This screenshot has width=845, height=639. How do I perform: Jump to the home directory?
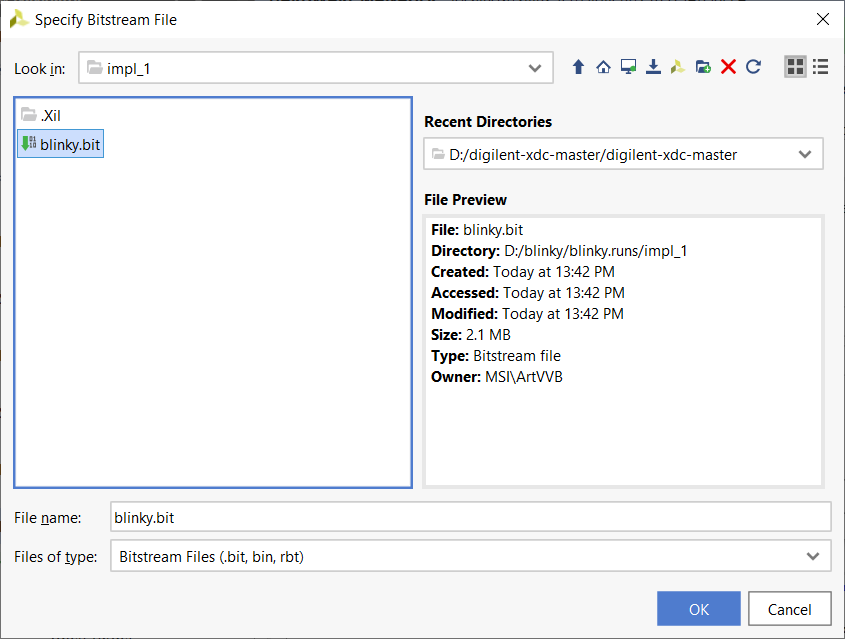coord(603,67)
